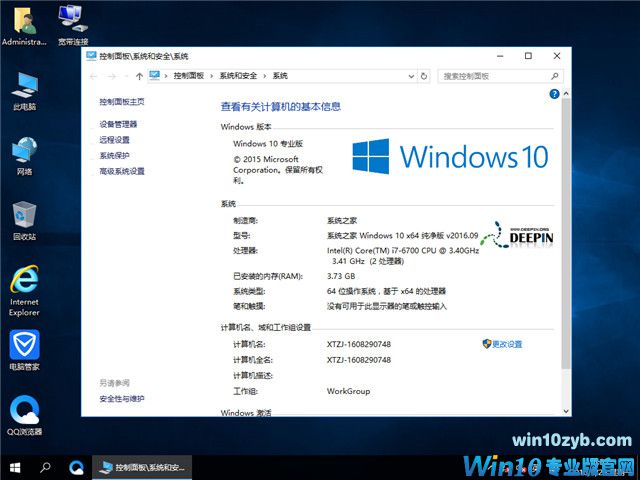640x480 pixels.
Task: Open 系统保护 link
Action: point(114,156)
